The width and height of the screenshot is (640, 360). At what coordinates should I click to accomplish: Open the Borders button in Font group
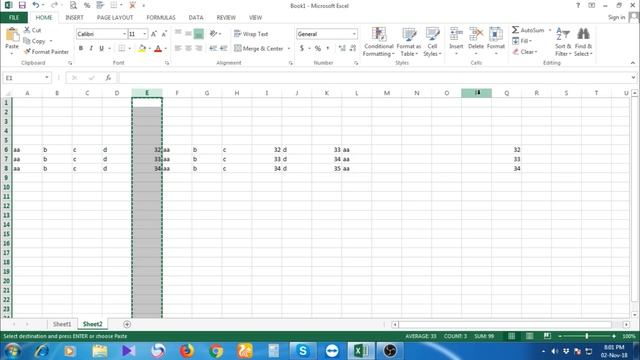pyautogui.click(x=122, y=49)
